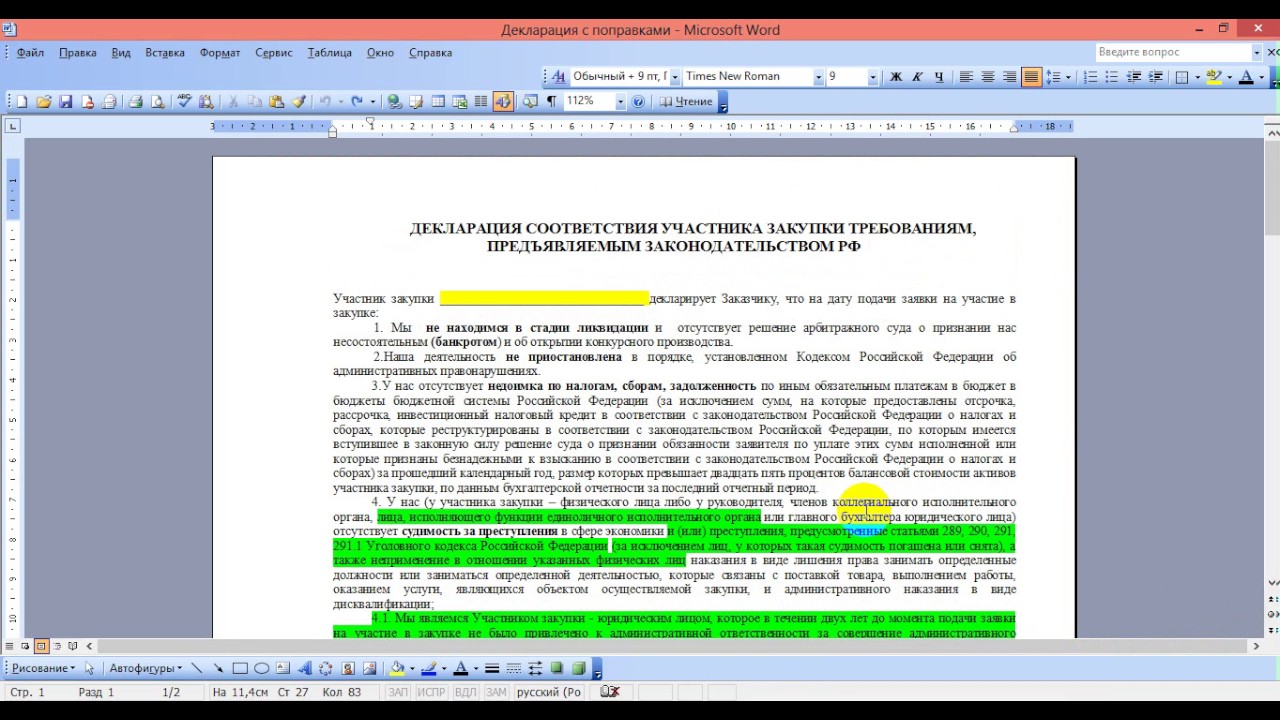Align text to the right

click(1010, 77)
